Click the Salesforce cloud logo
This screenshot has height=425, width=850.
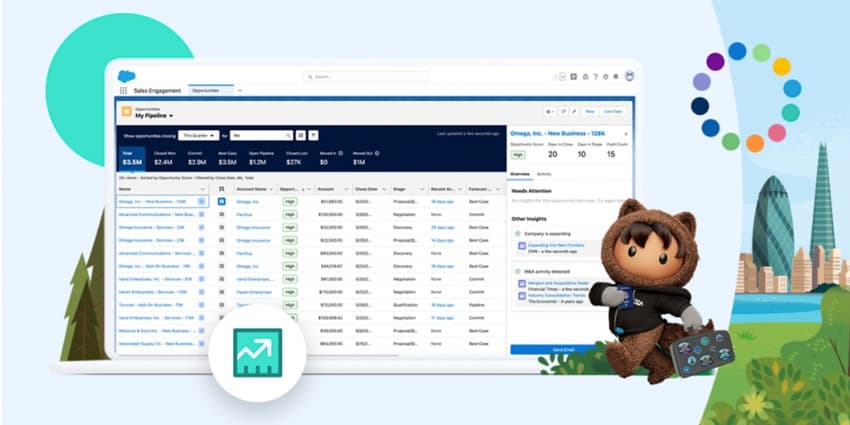(126, 76)
